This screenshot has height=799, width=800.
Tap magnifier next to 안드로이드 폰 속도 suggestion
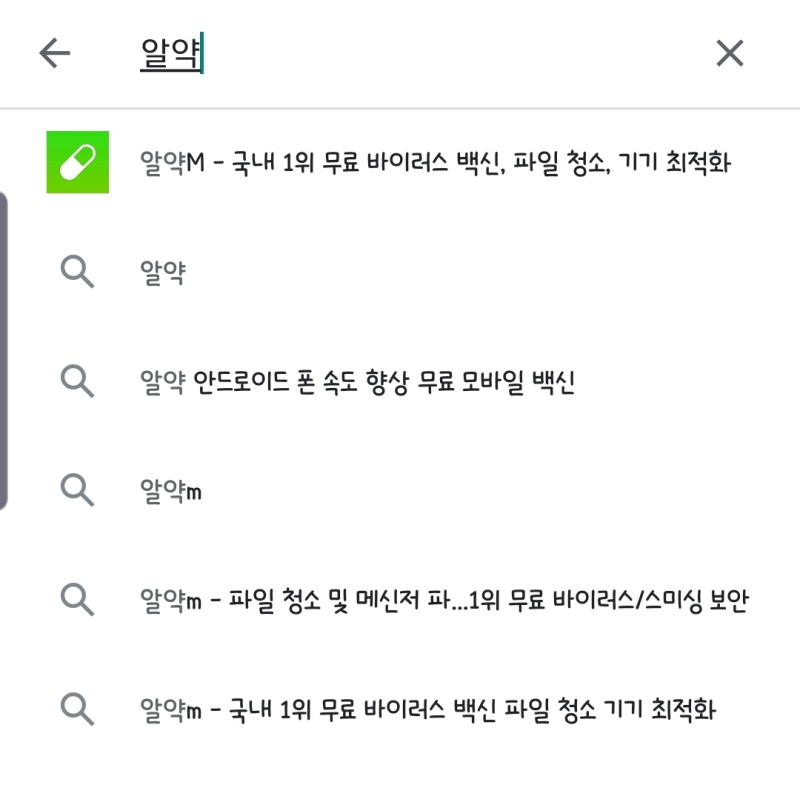pyautogui.click(x=77, y=381)
